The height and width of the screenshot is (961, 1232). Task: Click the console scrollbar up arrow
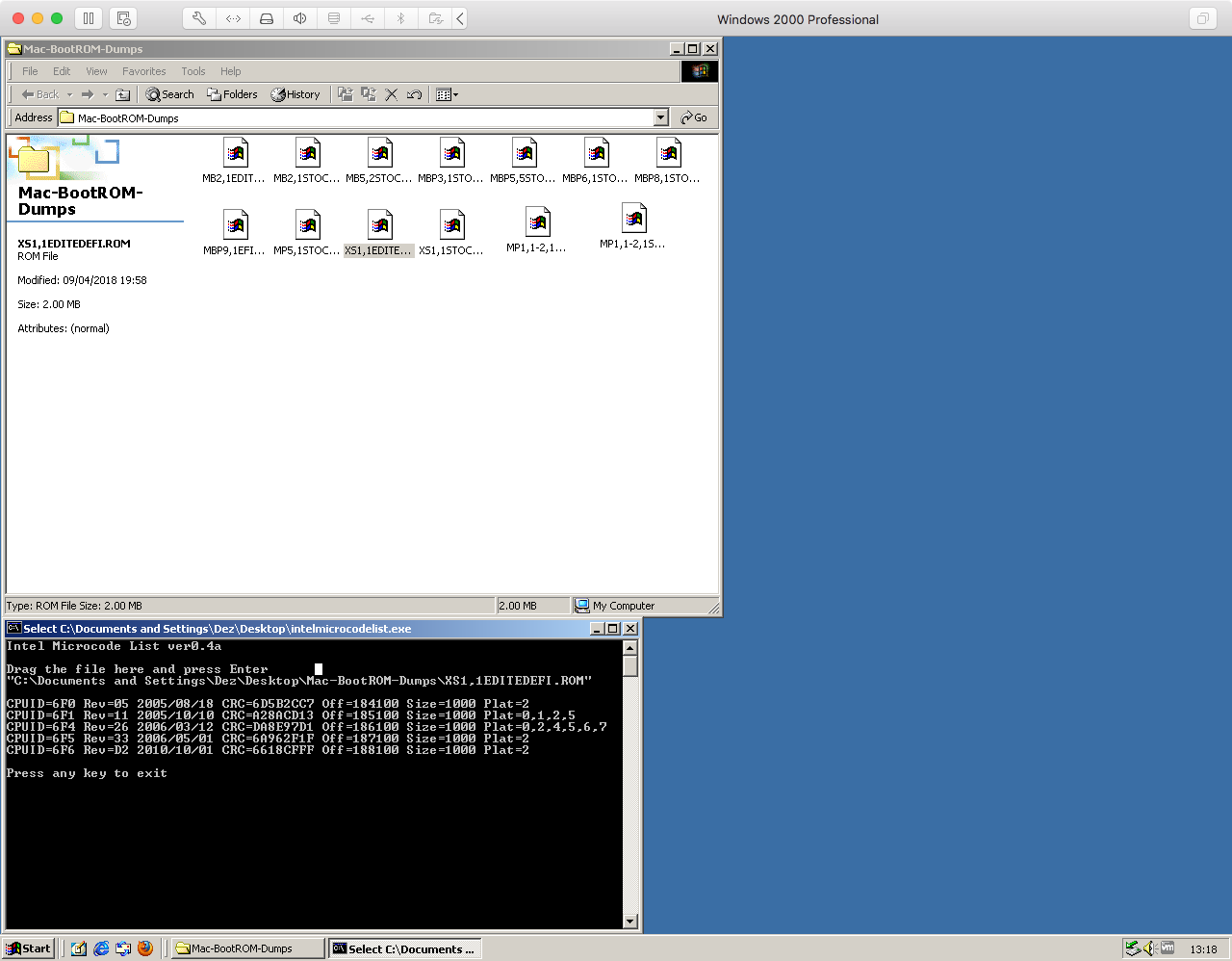[x=630, y=648]
